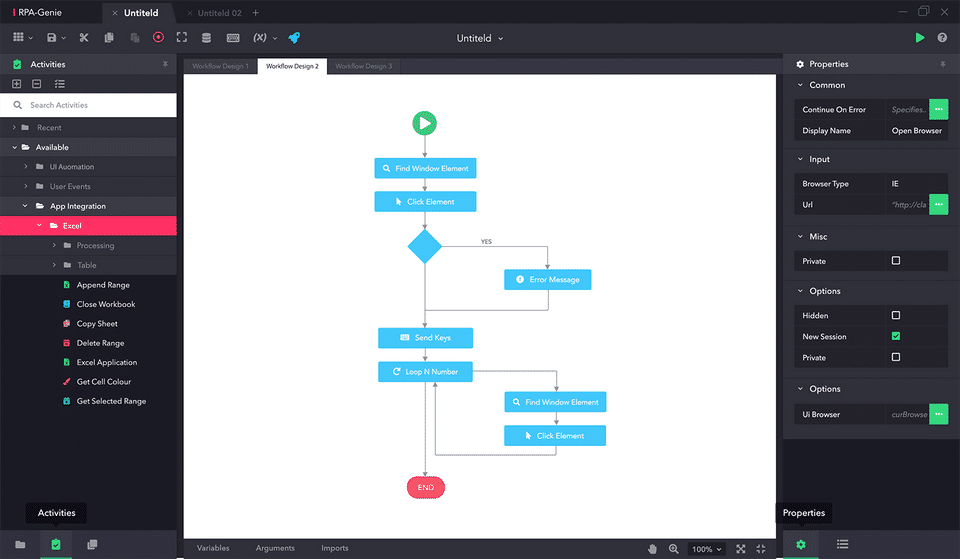Select the Loop N Number node
This screenshot has height=559, width=960.
[x=426, y=372]
